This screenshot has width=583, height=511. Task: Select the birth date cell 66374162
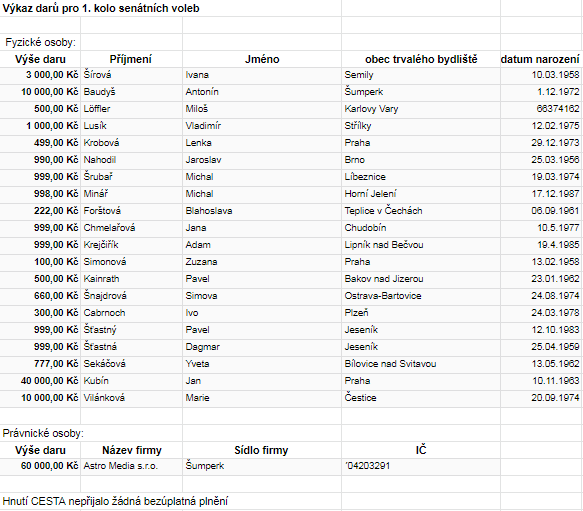(x=541, y=109)
